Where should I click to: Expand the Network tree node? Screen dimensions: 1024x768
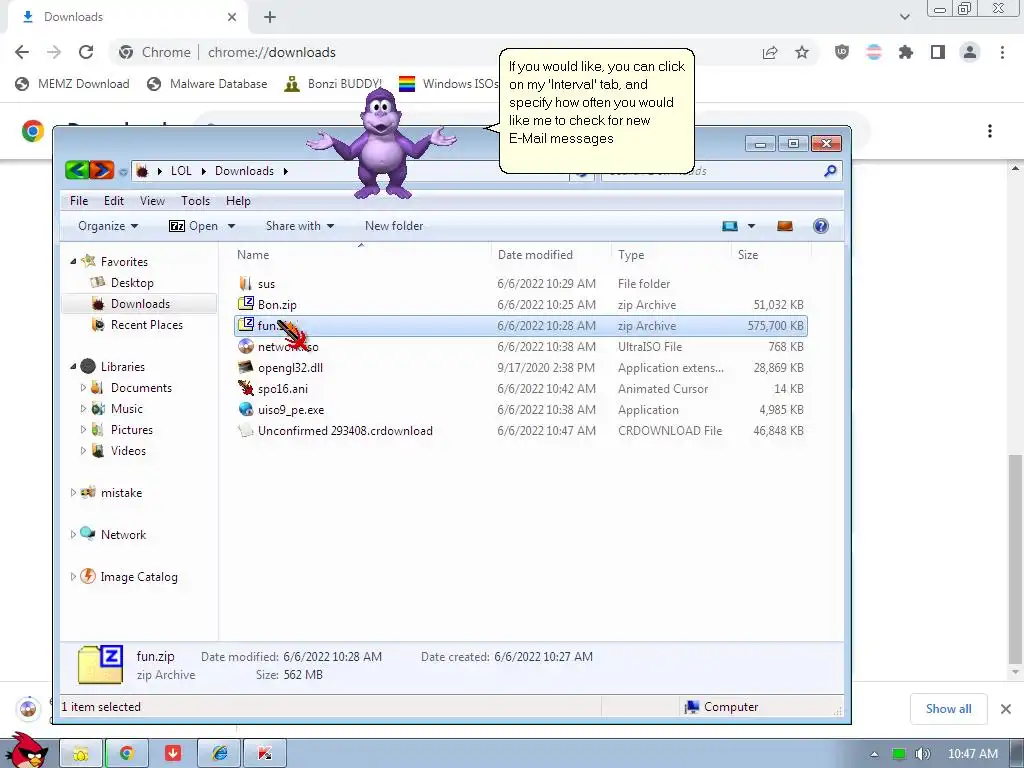pyautogui.click(x=73, y=534)
